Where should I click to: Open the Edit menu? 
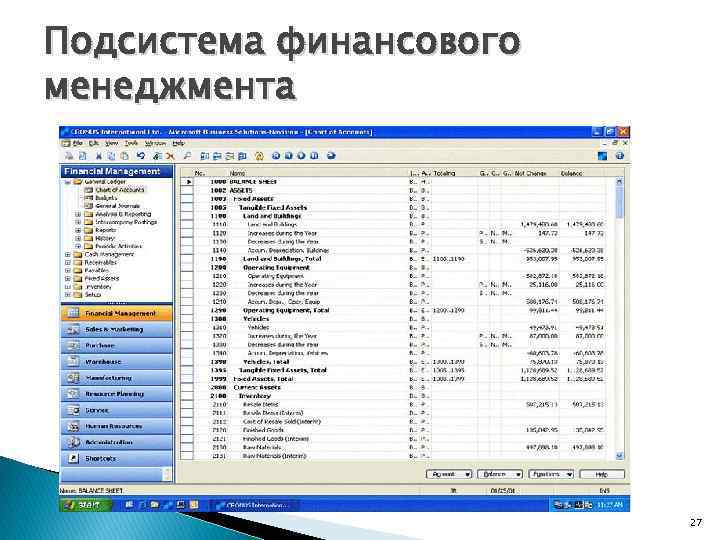point(94,143)
